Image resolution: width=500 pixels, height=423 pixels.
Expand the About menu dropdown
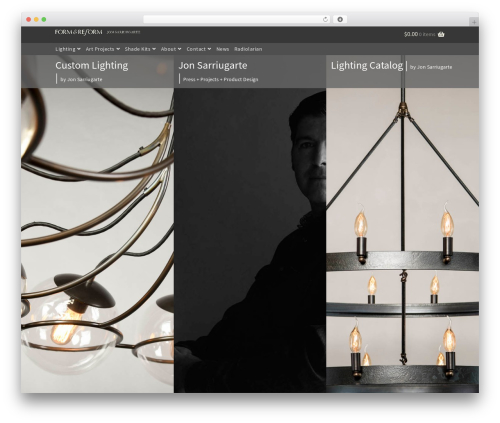171,49
